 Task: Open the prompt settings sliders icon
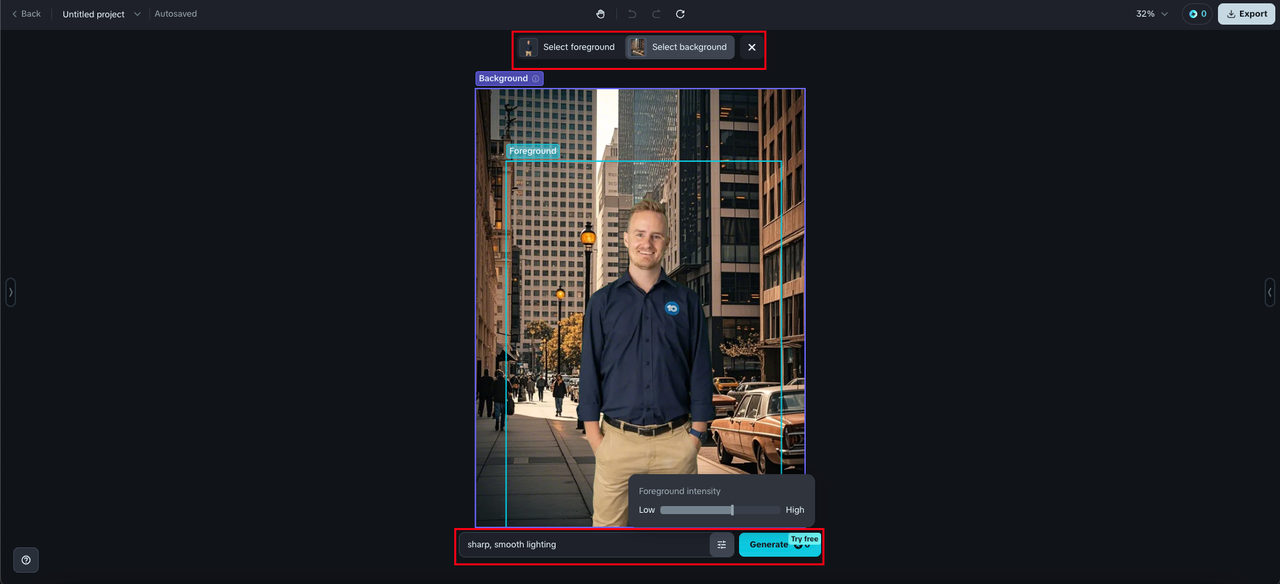722,544
